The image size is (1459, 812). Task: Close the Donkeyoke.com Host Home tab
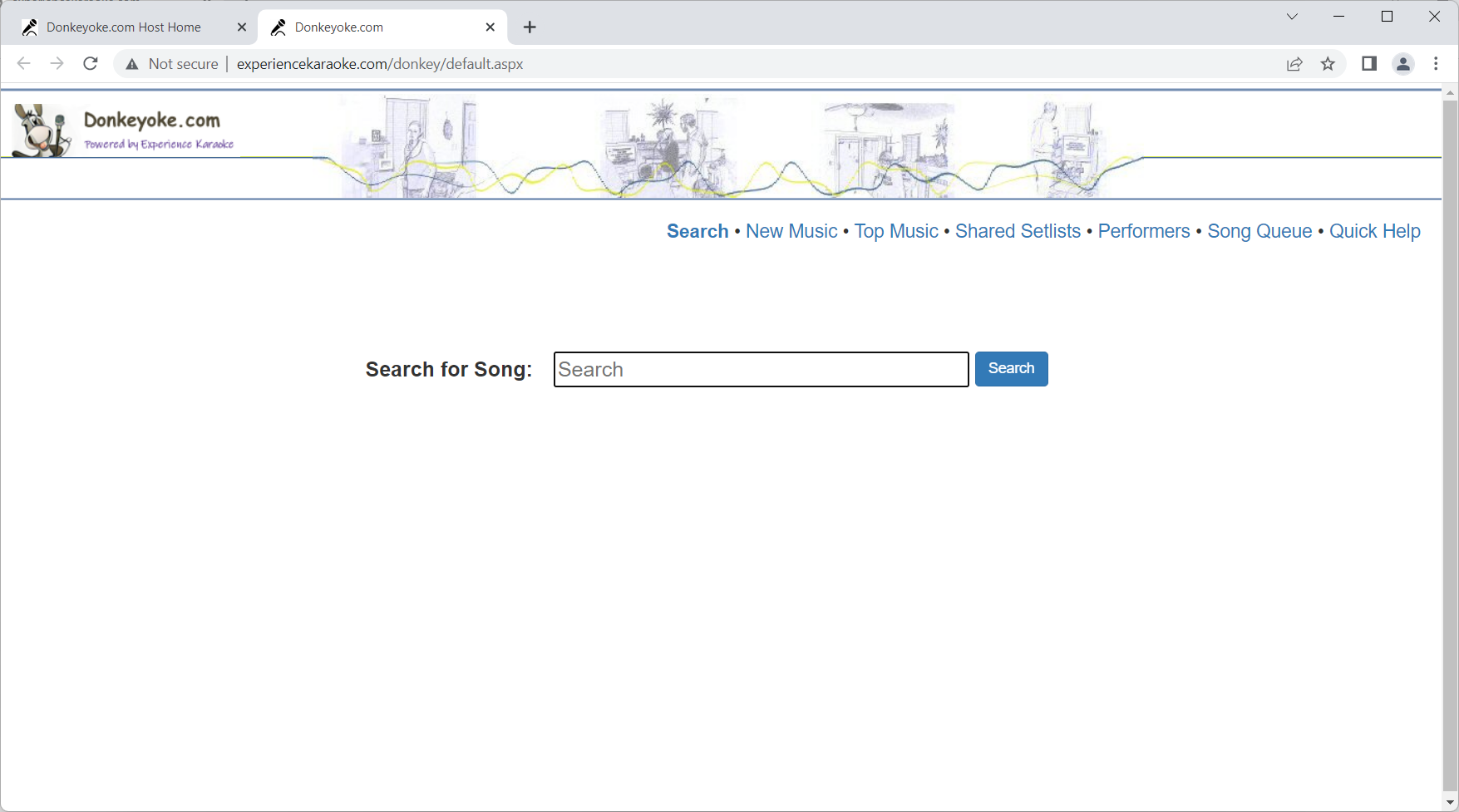pyautogui.click(x=242, y=27)
